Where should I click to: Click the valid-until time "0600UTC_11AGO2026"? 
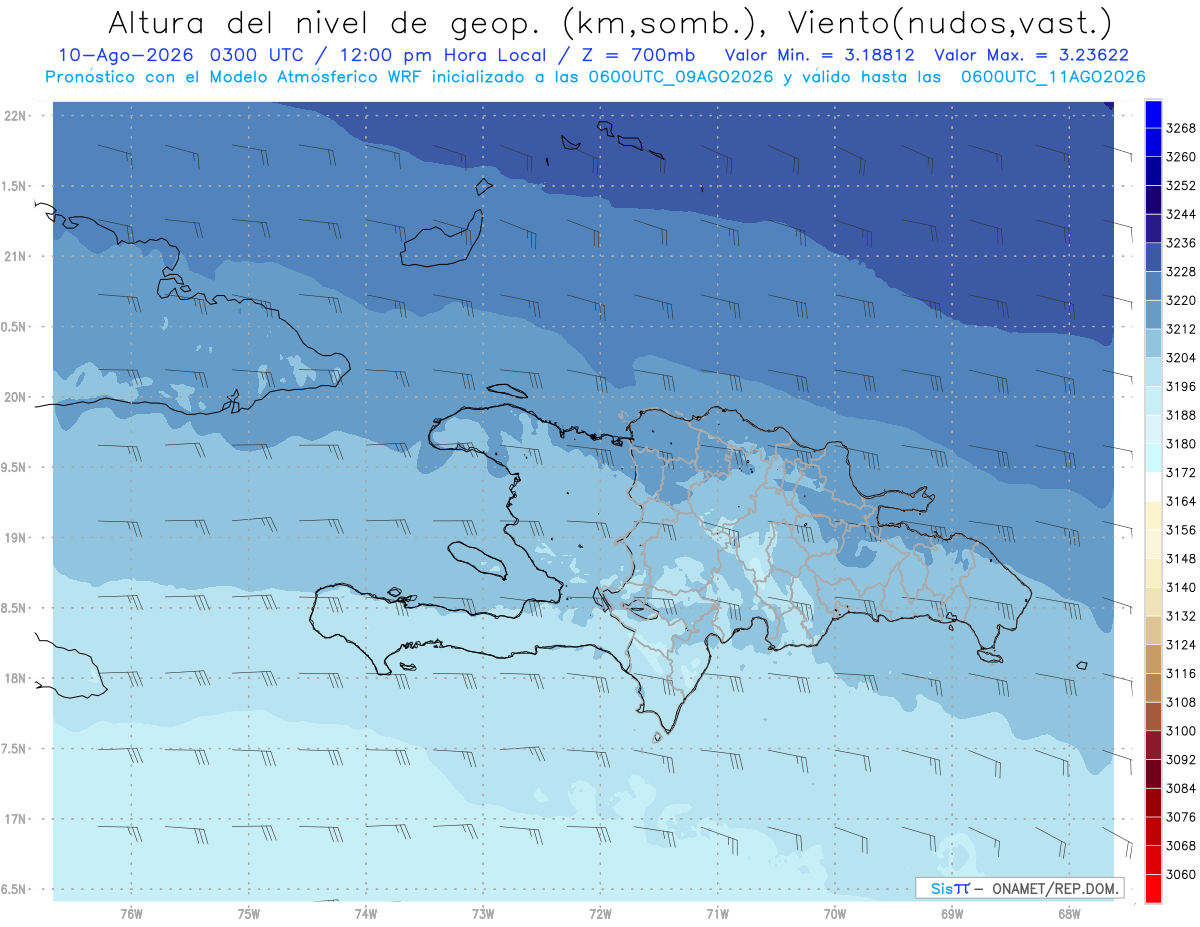coord(1052,77)
